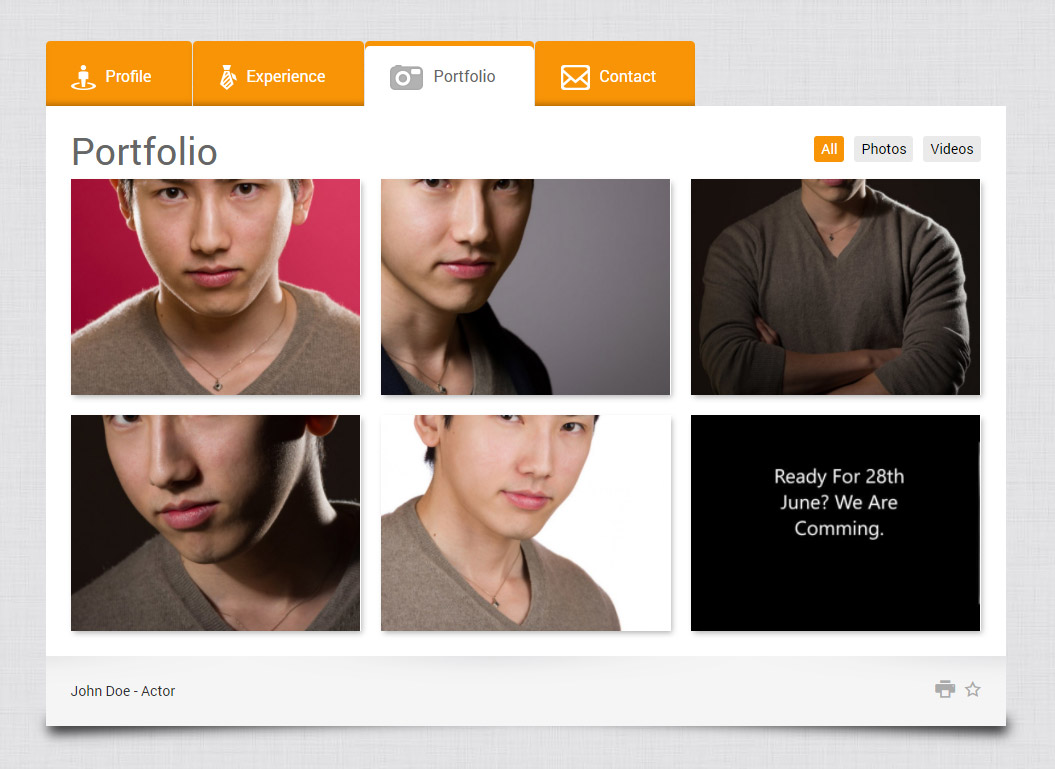Select the active Portfolio tab
1055x769 pixels.
click(x=449, y=76)
